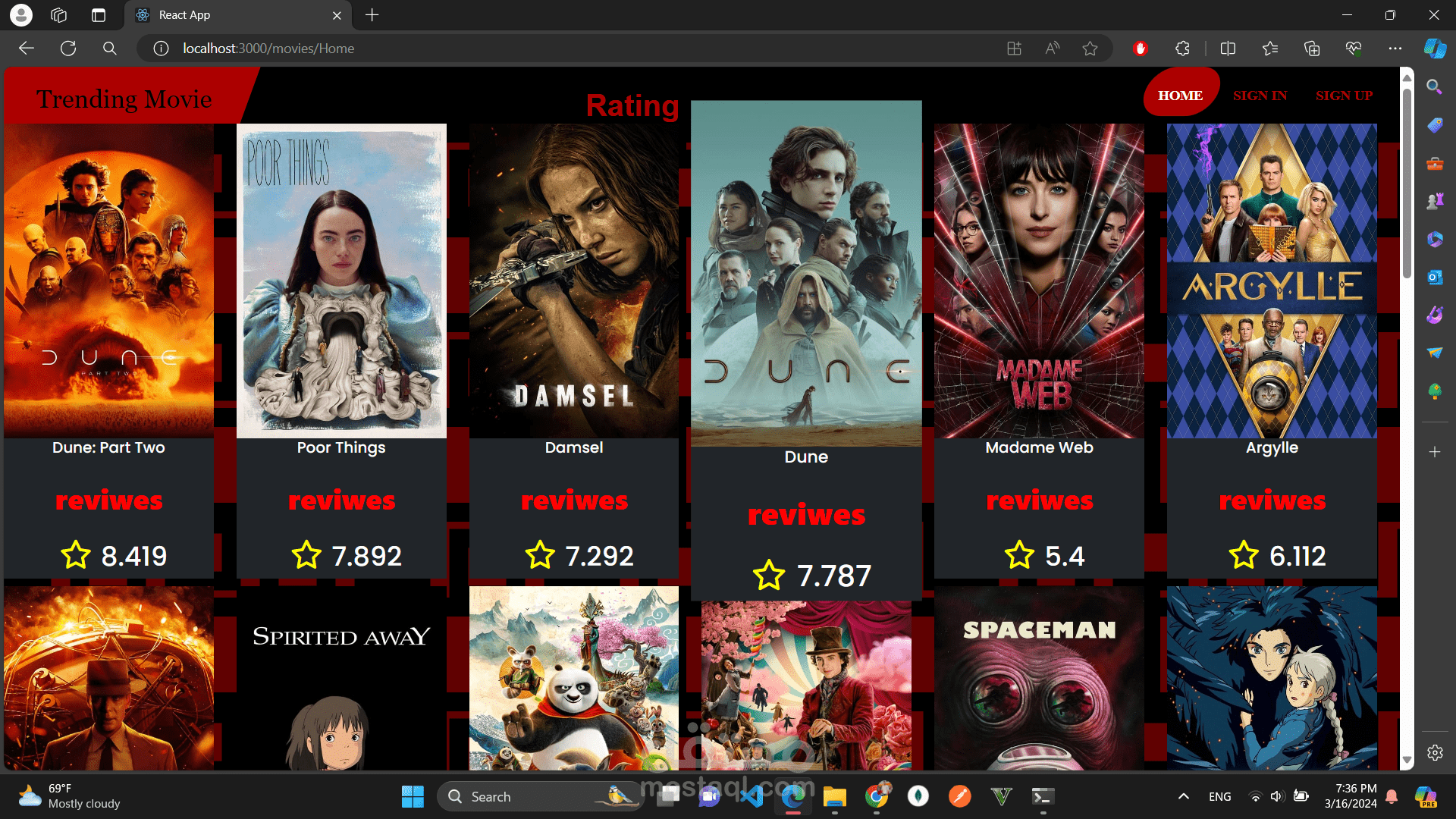Image resolution: width=1456 pixels, height=819 pixels.
Task: Click the Rating heading
Action: pos(632,105)
